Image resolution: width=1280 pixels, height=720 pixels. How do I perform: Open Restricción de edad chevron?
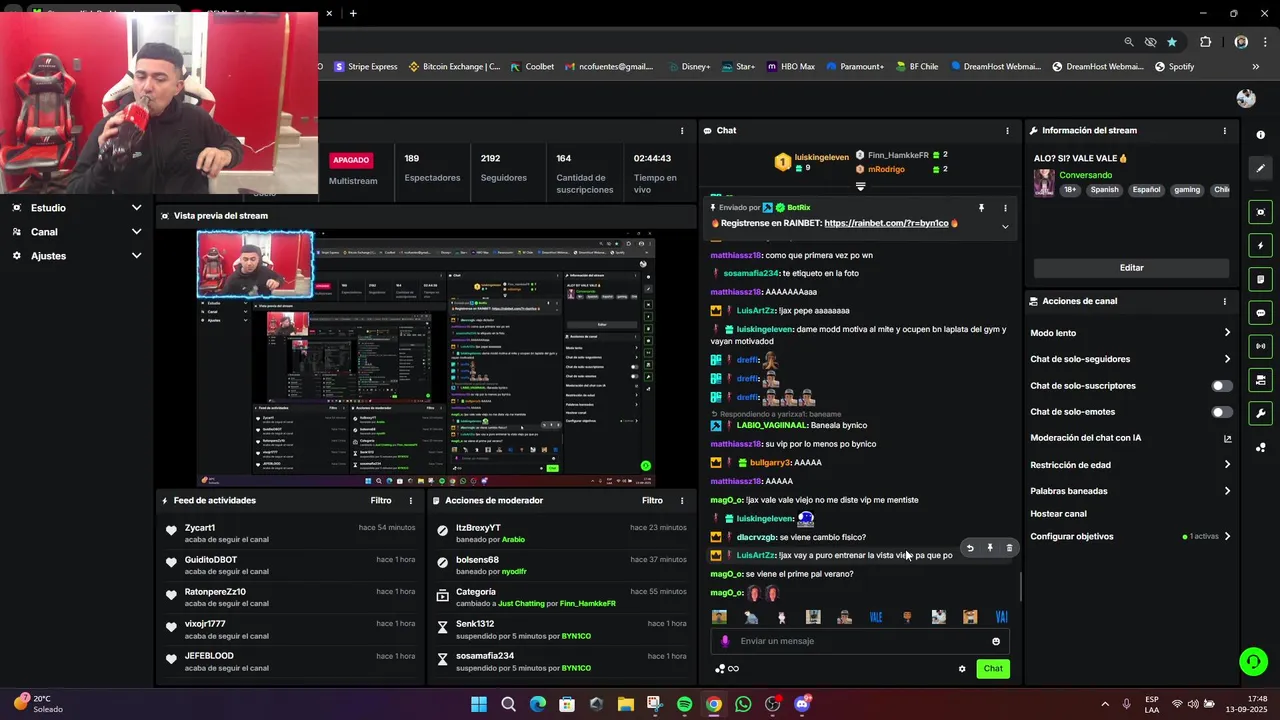[1227, 465]
